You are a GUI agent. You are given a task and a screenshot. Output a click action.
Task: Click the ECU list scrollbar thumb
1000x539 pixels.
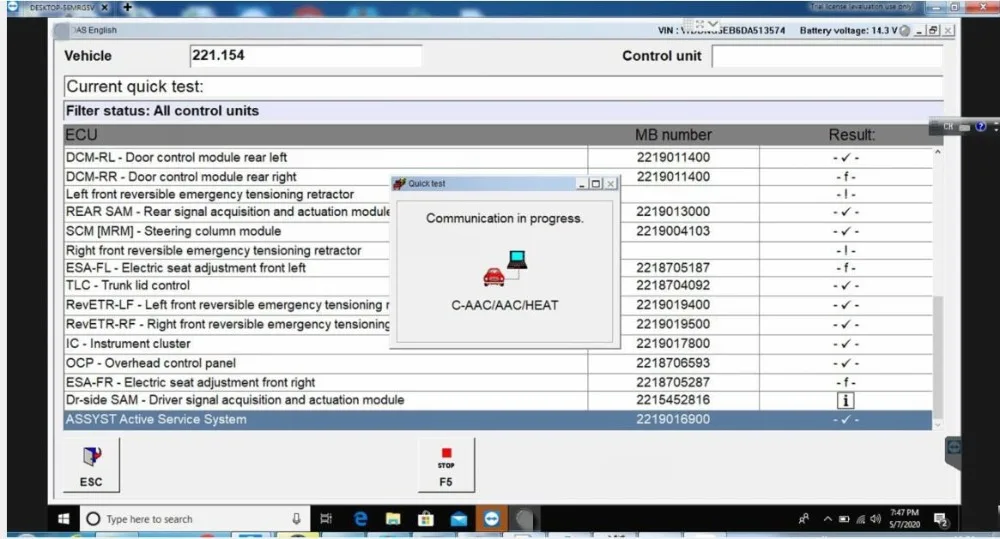point(938,356)
